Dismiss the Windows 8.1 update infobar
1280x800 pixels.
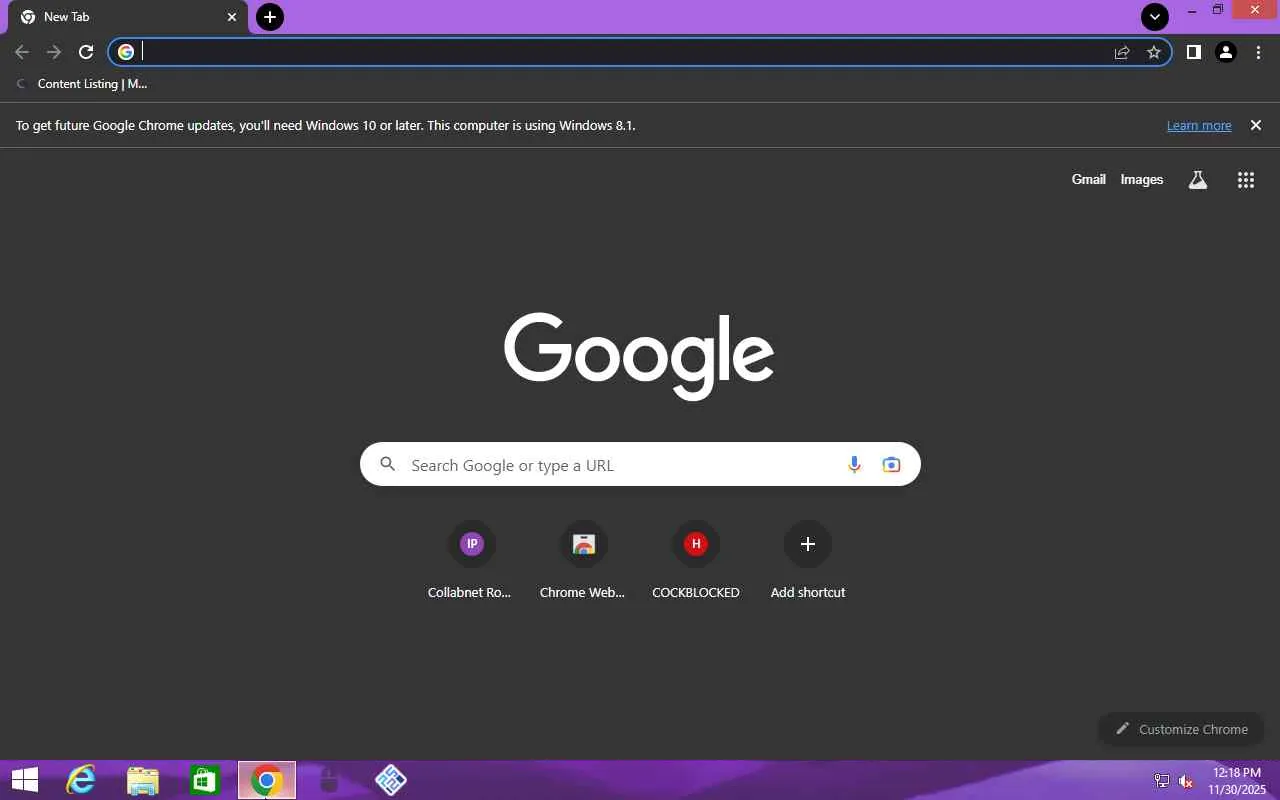click(x=1256, y=125)
